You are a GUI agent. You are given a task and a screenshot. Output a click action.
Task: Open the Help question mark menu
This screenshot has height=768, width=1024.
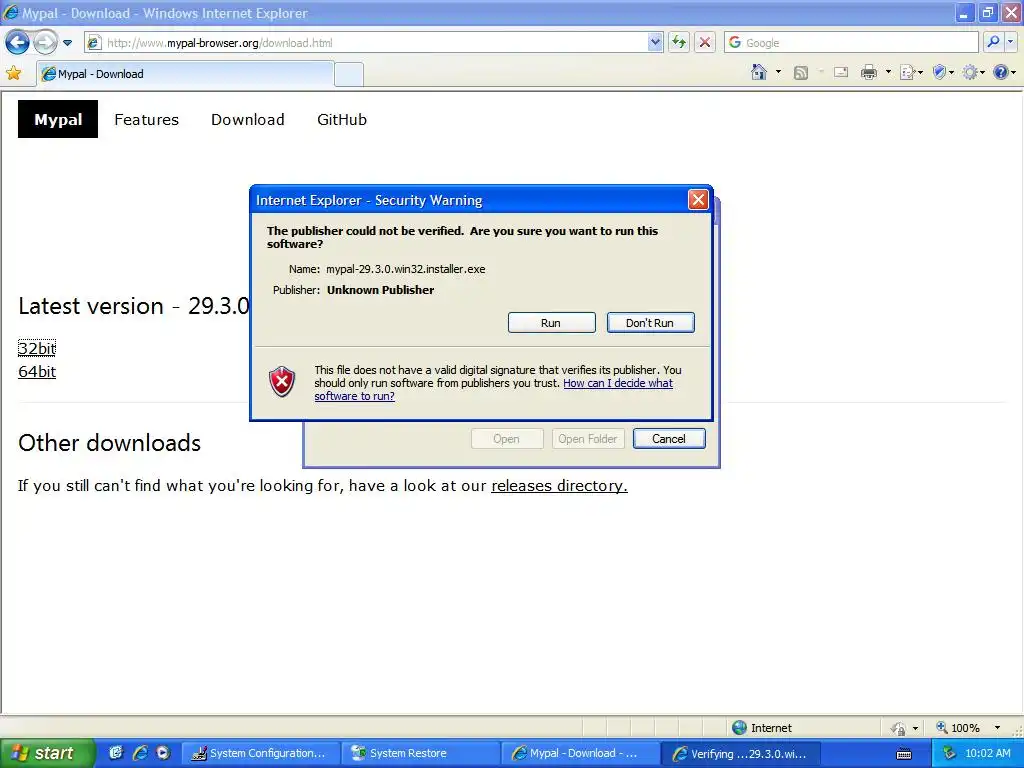pyautogui.click(x=1003, y=72)
